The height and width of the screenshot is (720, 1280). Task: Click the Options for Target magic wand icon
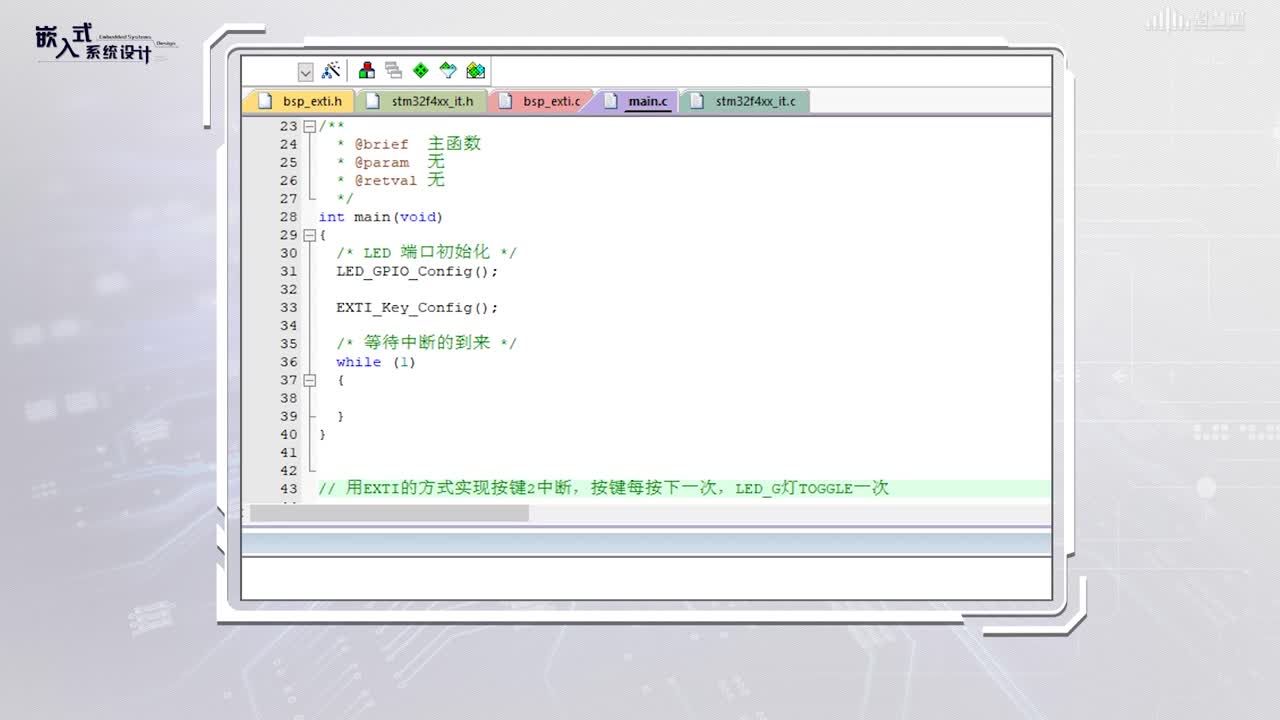[x=332, y=71]
